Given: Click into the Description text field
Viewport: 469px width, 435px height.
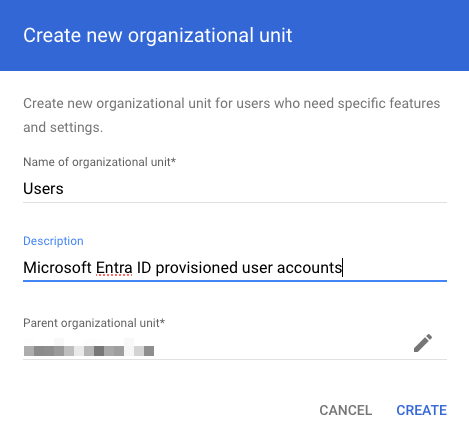Looking at the screenshot, I should coord(235,268).
